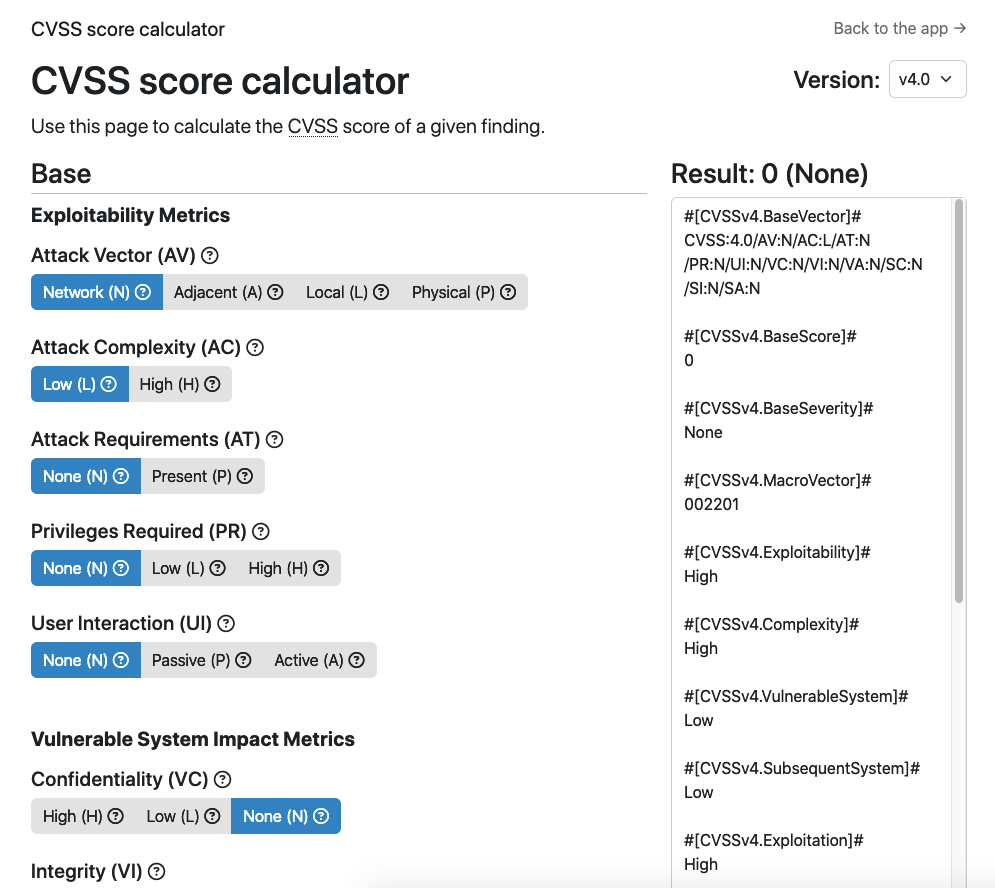This screenshot has height=888, width=995.
Task: Show help for Low (L) attack complexity
Action: tap(109, 384)
